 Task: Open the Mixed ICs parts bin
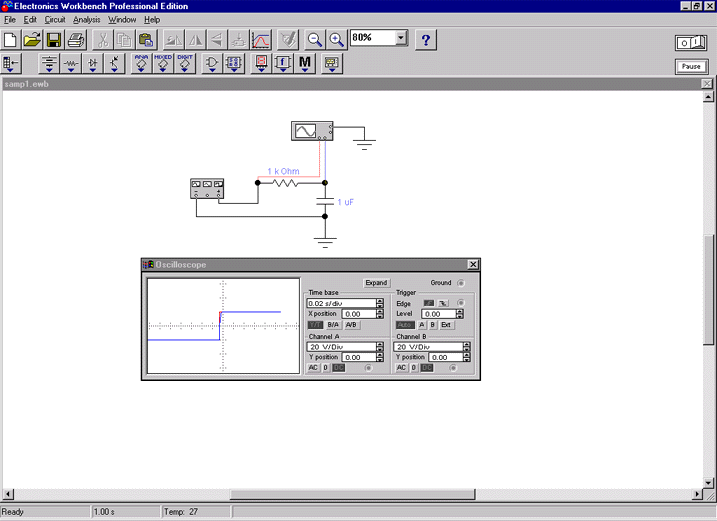coord(163,63)
